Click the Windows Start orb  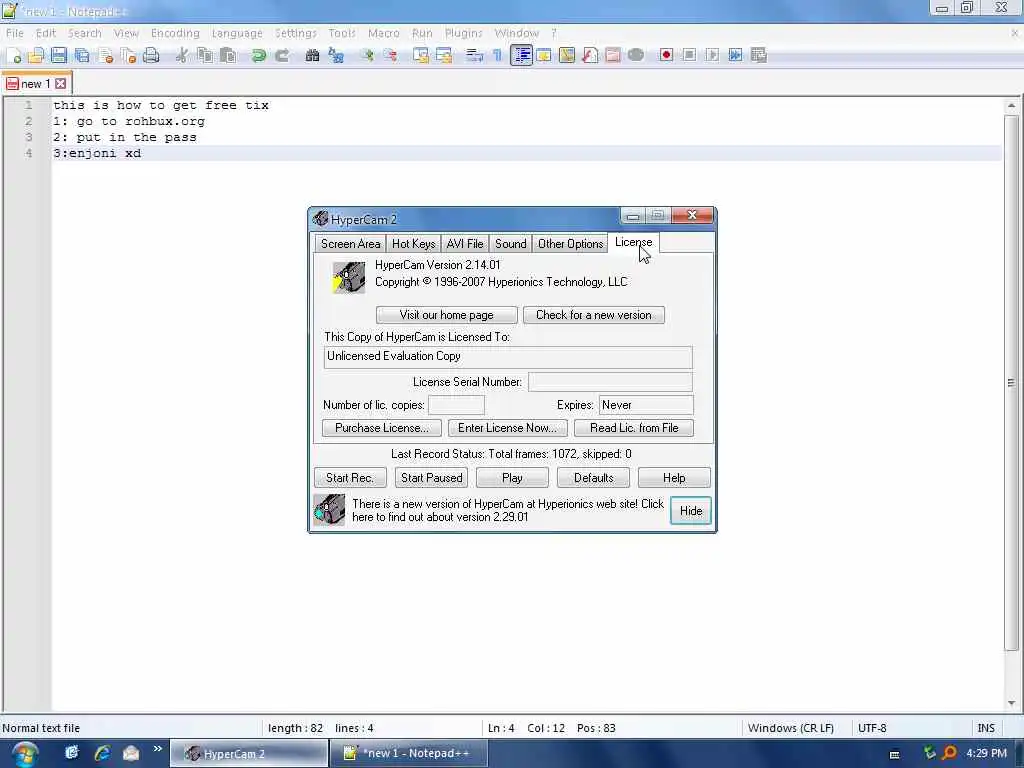click(25, 754)
